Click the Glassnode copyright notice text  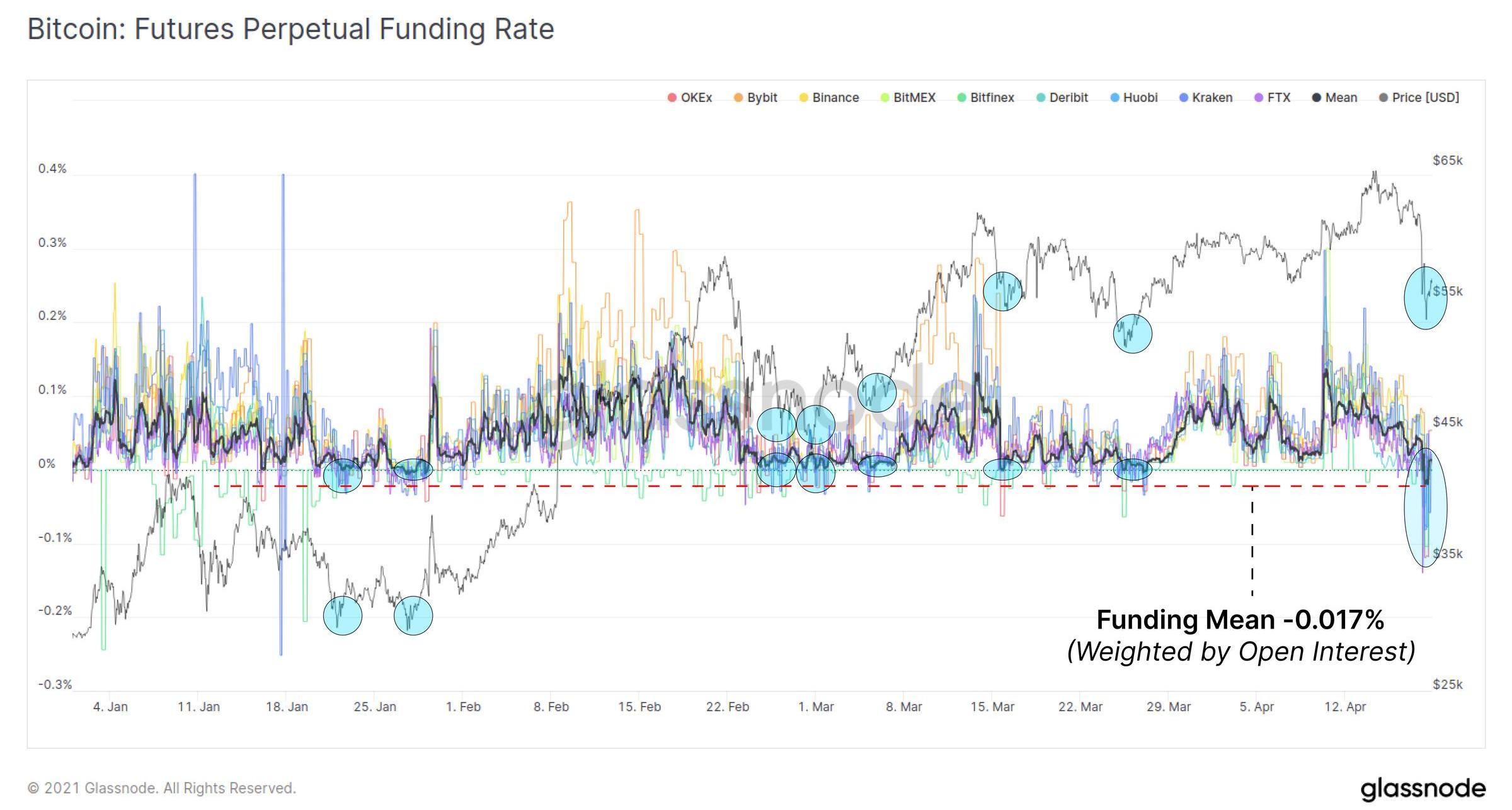point(161,789)
